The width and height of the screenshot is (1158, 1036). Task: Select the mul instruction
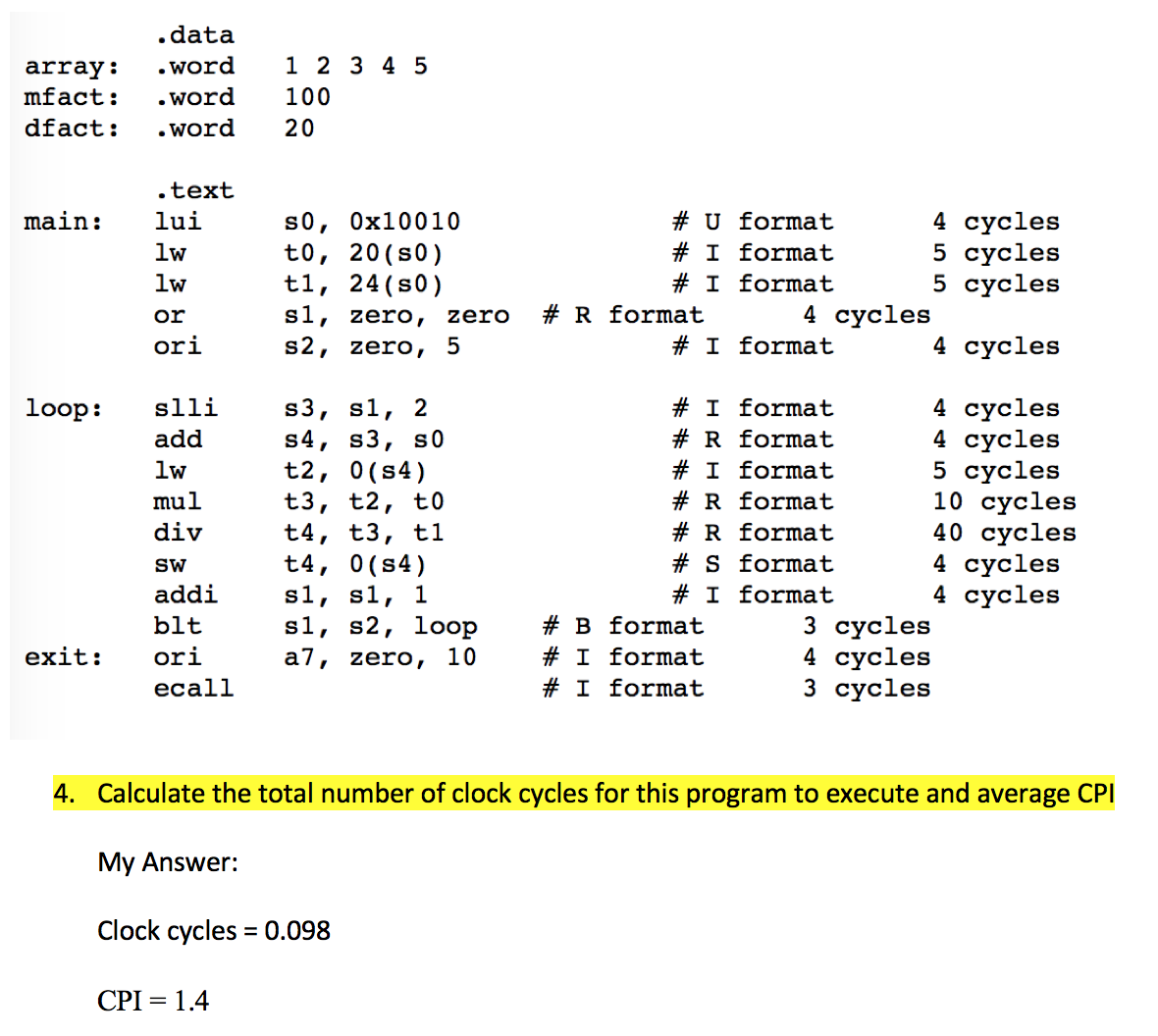pyautogui.click(x=176, y=500)
